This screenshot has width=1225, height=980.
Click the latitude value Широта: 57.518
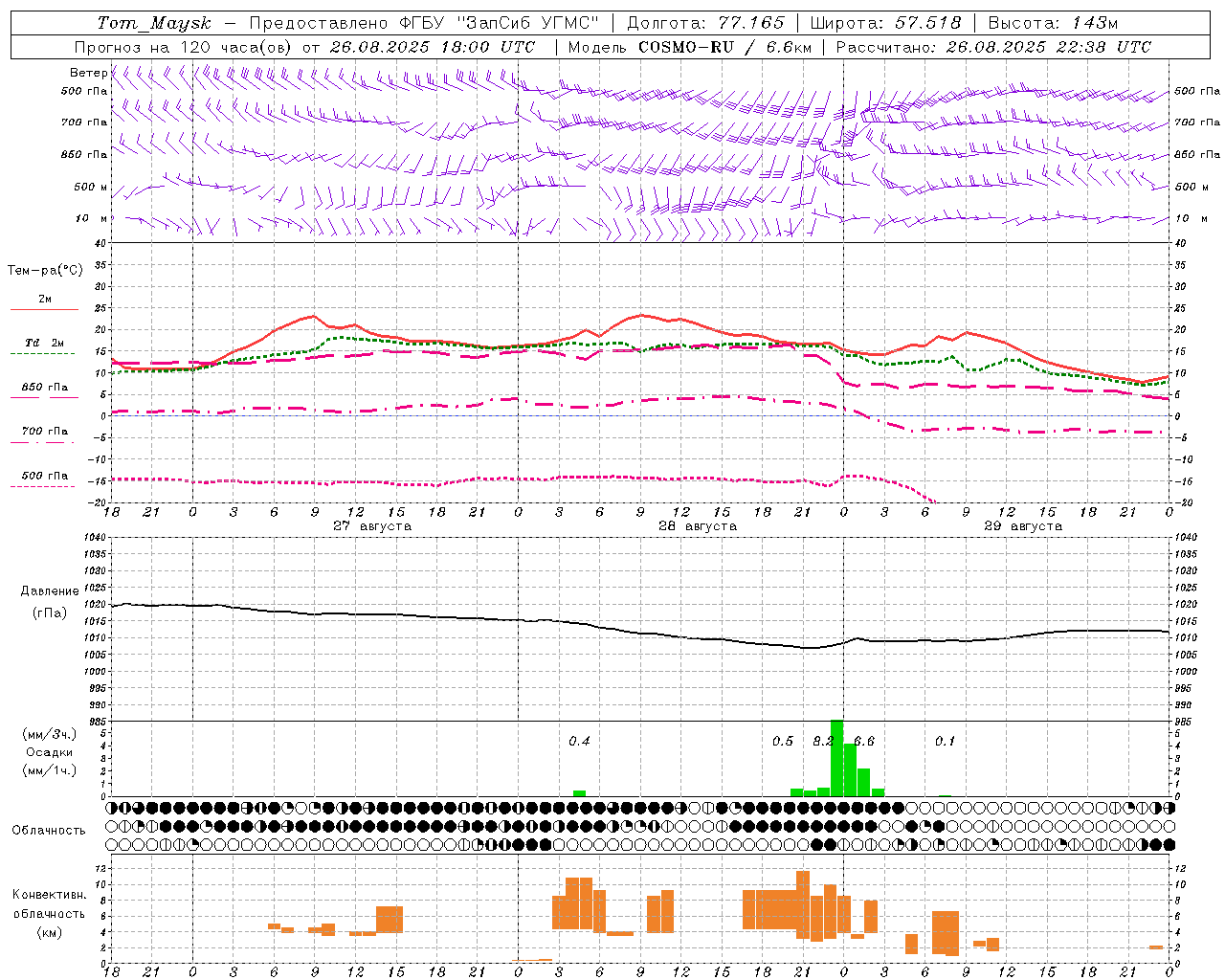point(885,23)
